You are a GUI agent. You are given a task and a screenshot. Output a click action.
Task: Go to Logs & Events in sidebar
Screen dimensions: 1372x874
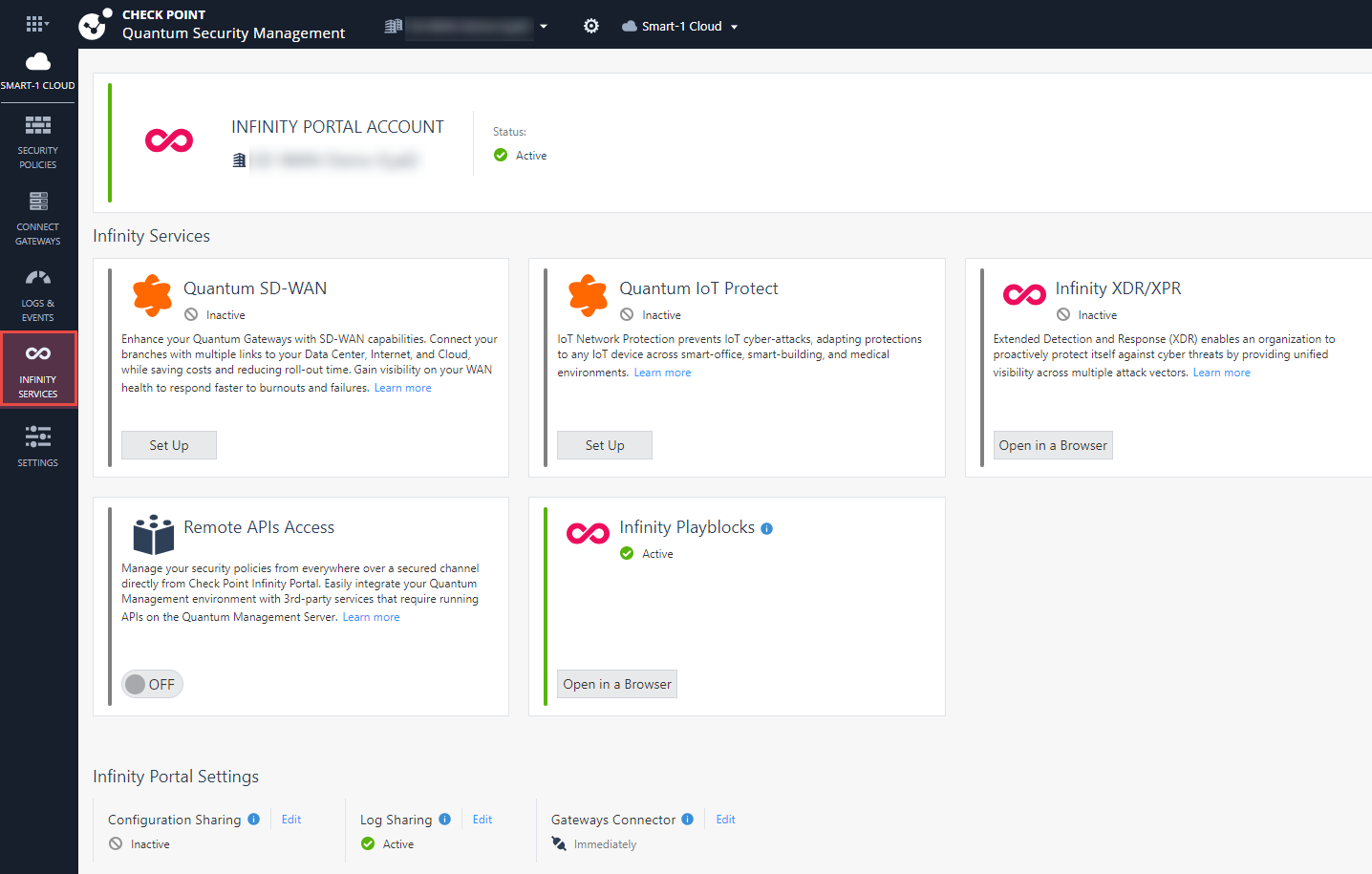click(38, 295)
